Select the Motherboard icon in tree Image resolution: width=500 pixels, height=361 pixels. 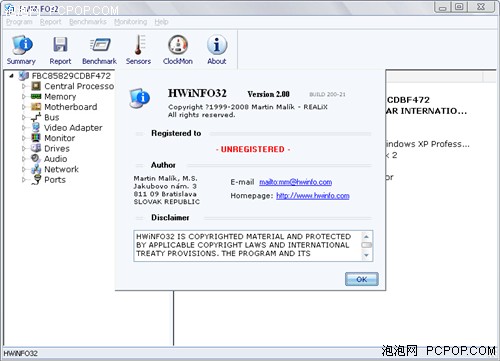(x=36, y=107)
